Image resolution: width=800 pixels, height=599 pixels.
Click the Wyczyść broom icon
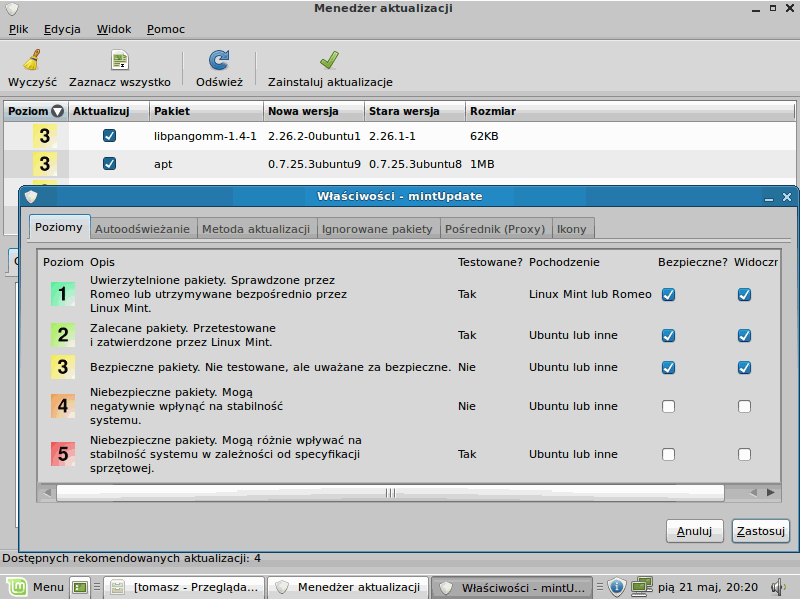pyautogui.click(x=32, y=60)
